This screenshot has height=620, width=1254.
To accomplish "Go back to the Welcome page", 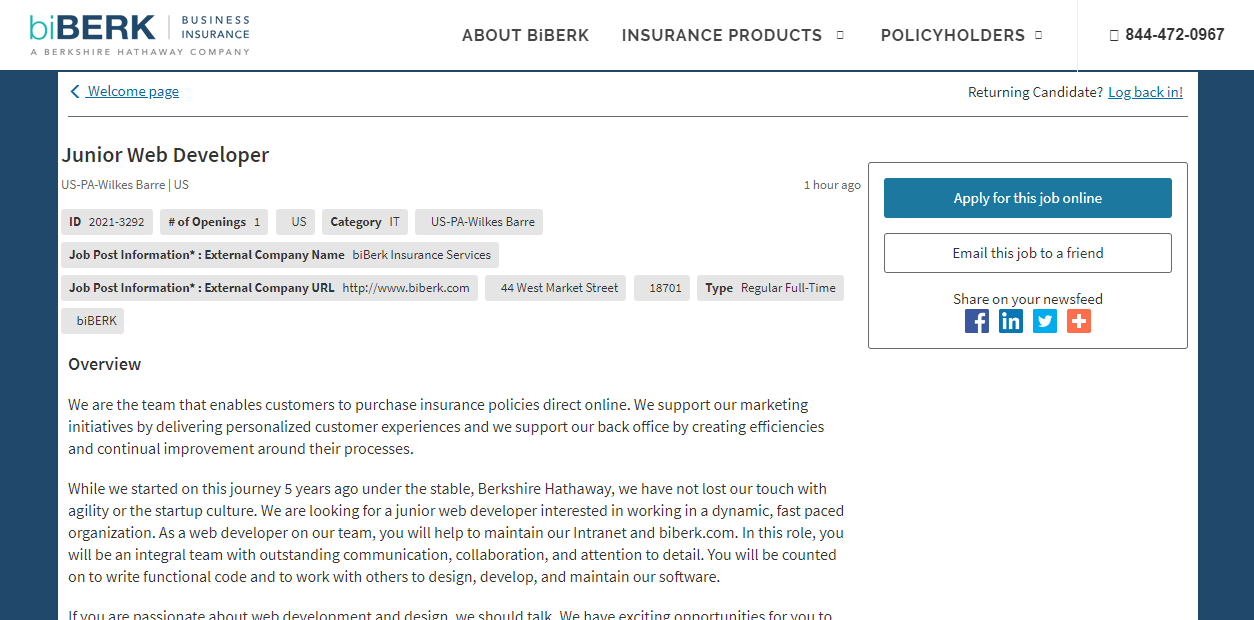I will click(x=133, y=92).
